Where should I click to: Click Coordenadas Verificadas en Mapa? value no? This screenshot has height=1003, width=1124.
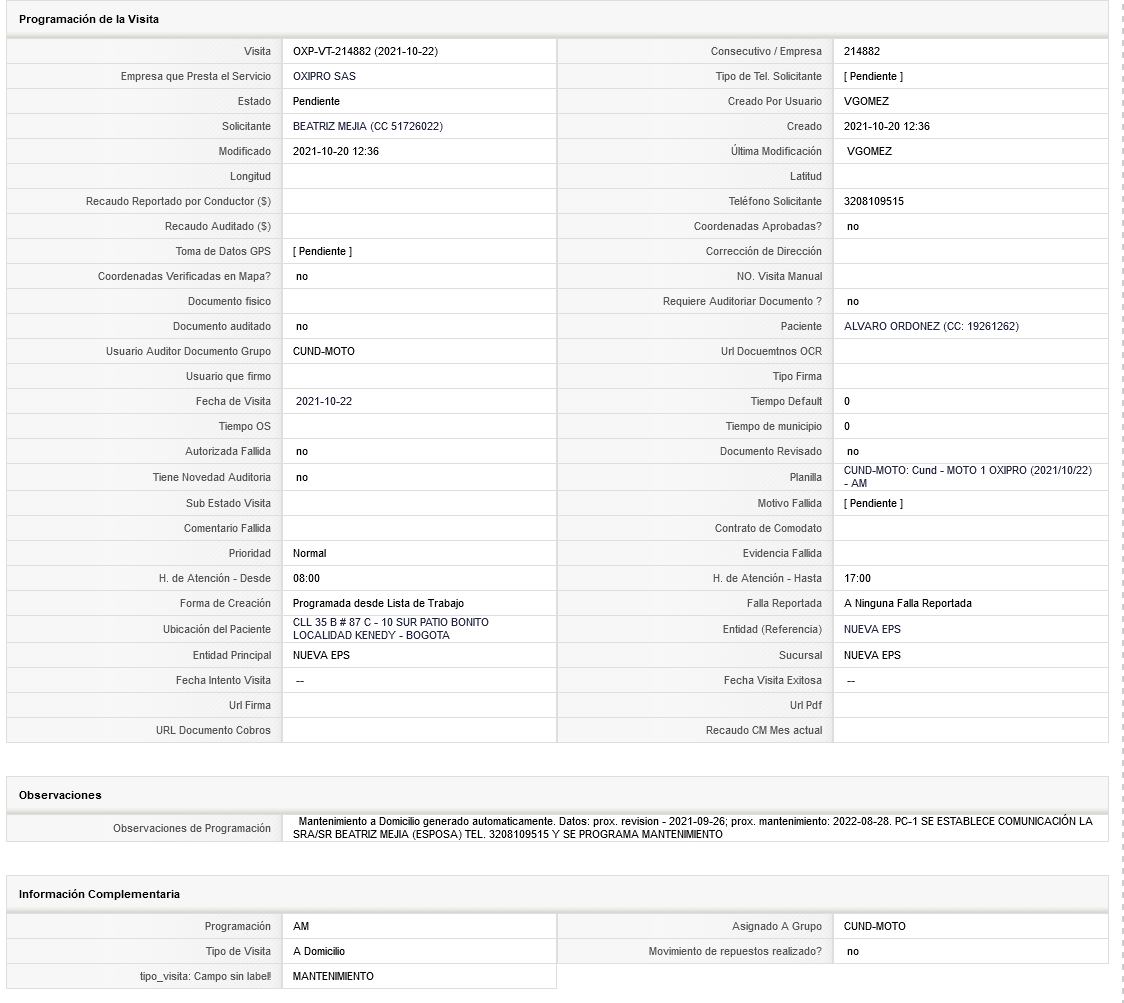point(302,277)
